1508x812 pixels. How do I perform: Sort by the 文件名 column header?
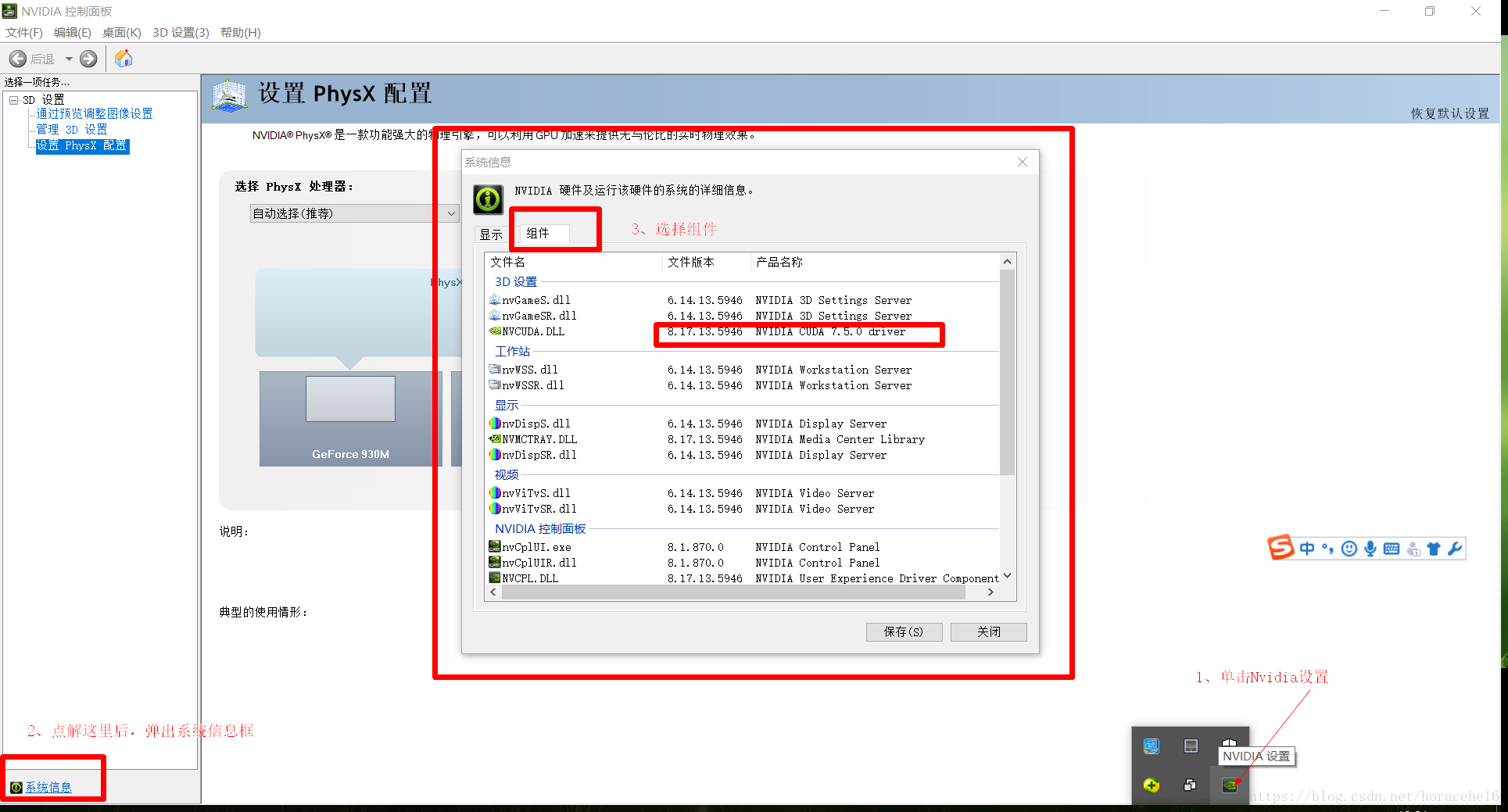click(x=574, y=263)
